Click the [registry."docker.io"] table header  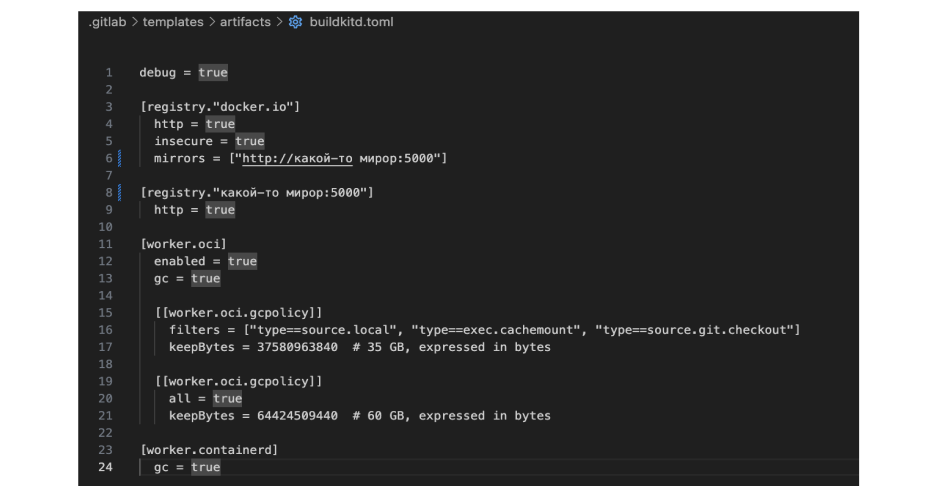220,107
